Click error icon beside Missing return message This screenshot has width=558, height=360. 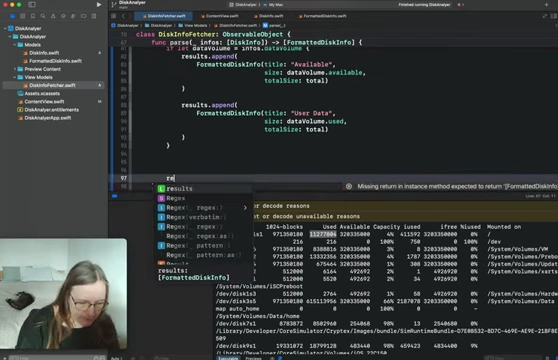coord(349,186)
